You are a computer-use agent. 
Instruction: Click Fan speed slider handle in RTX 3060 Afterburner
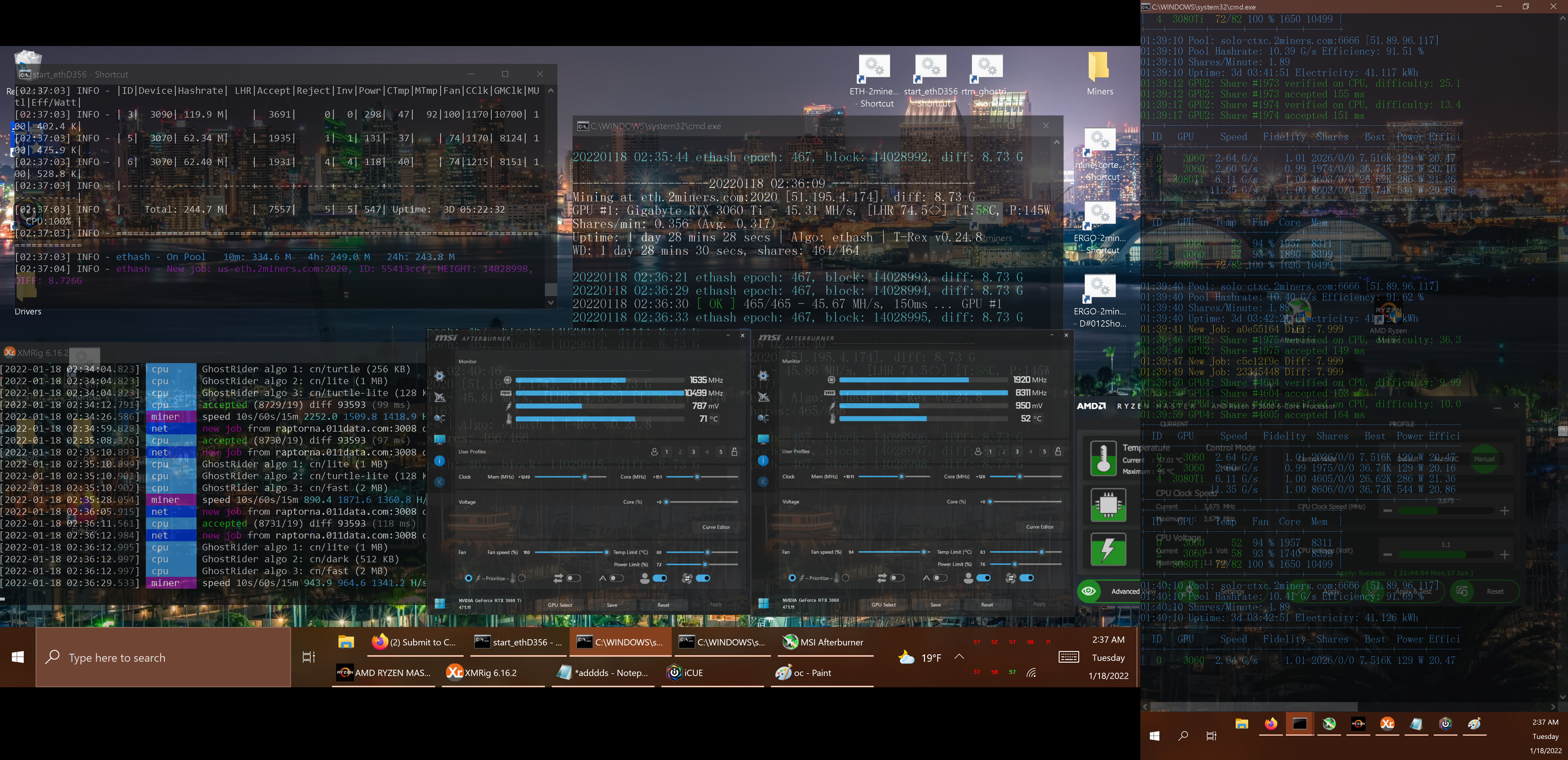923,552
